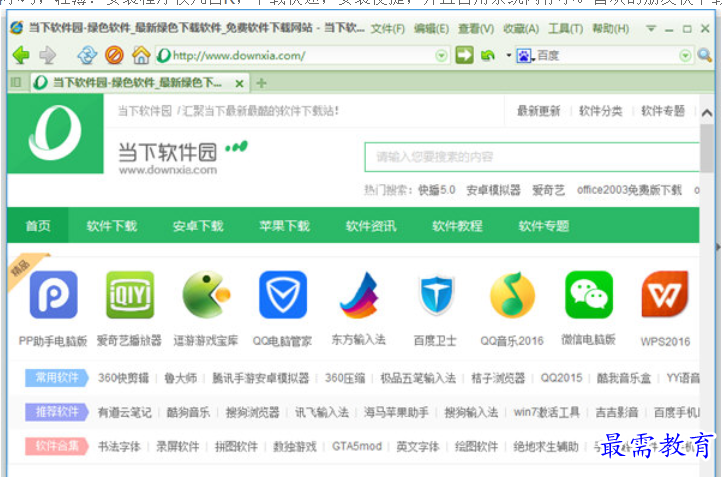
Task: Click the gray forward arrow
Action: click(x=47, y=55)
